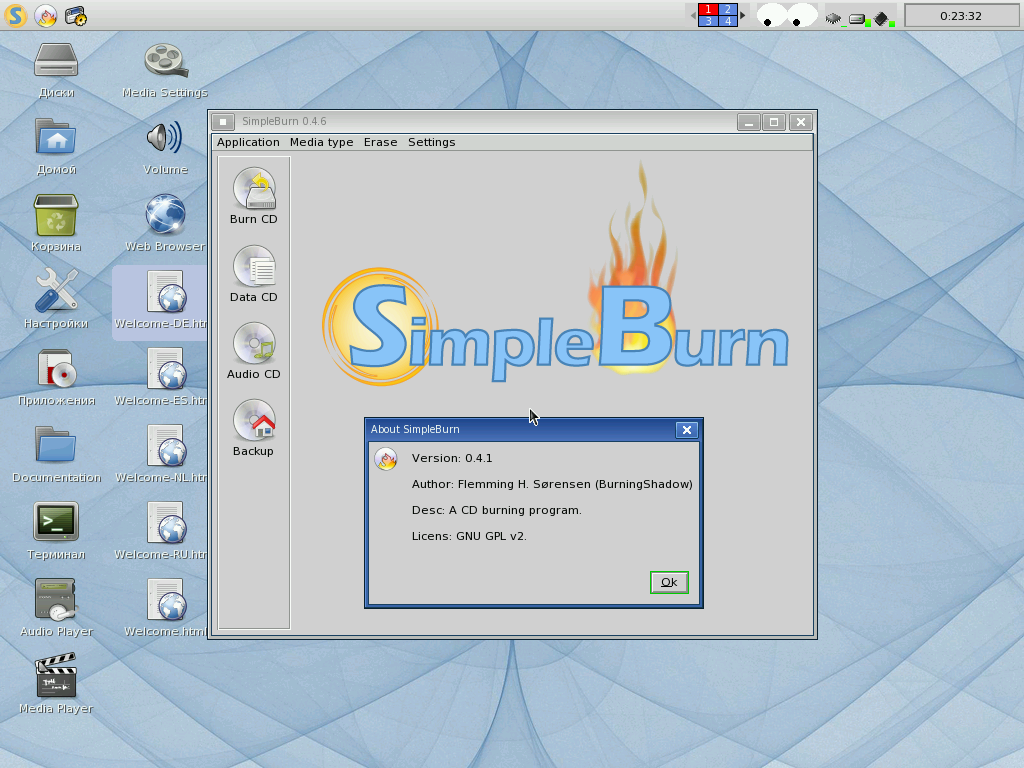Screen dimensions: 1024x768
Task: Switch to workspace 2 in pager
Action: click(x=728, y=9)
